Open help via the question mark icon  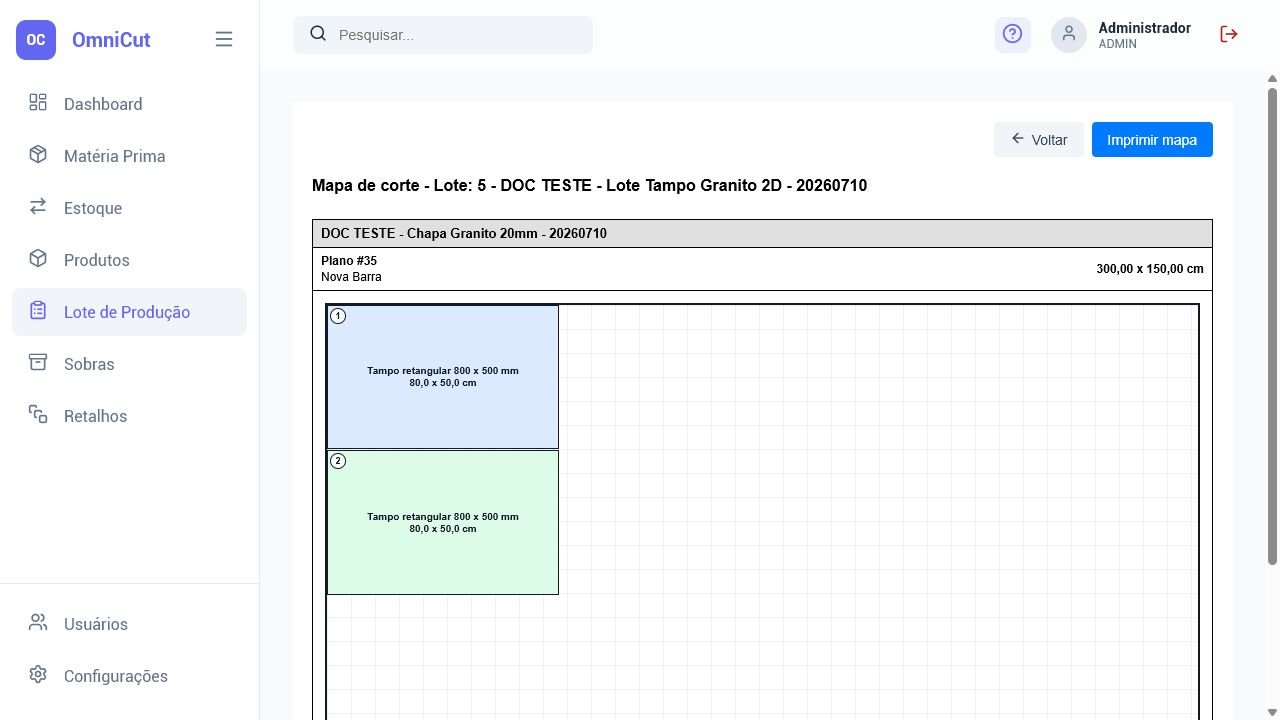click(1013, 34)
